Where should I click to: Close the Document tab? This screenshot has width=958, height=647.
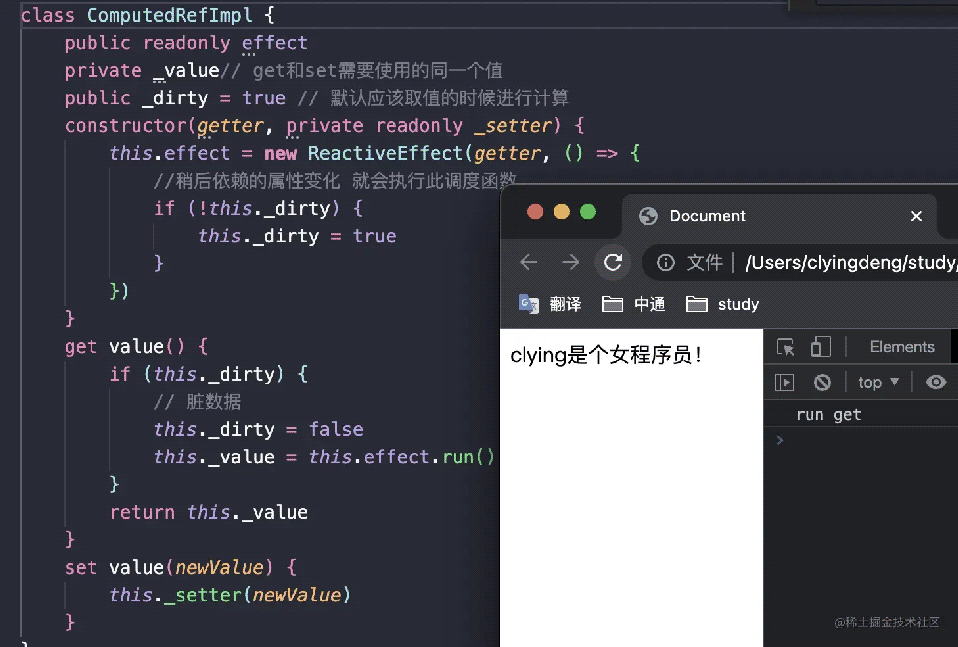click(x=915, y=216)
